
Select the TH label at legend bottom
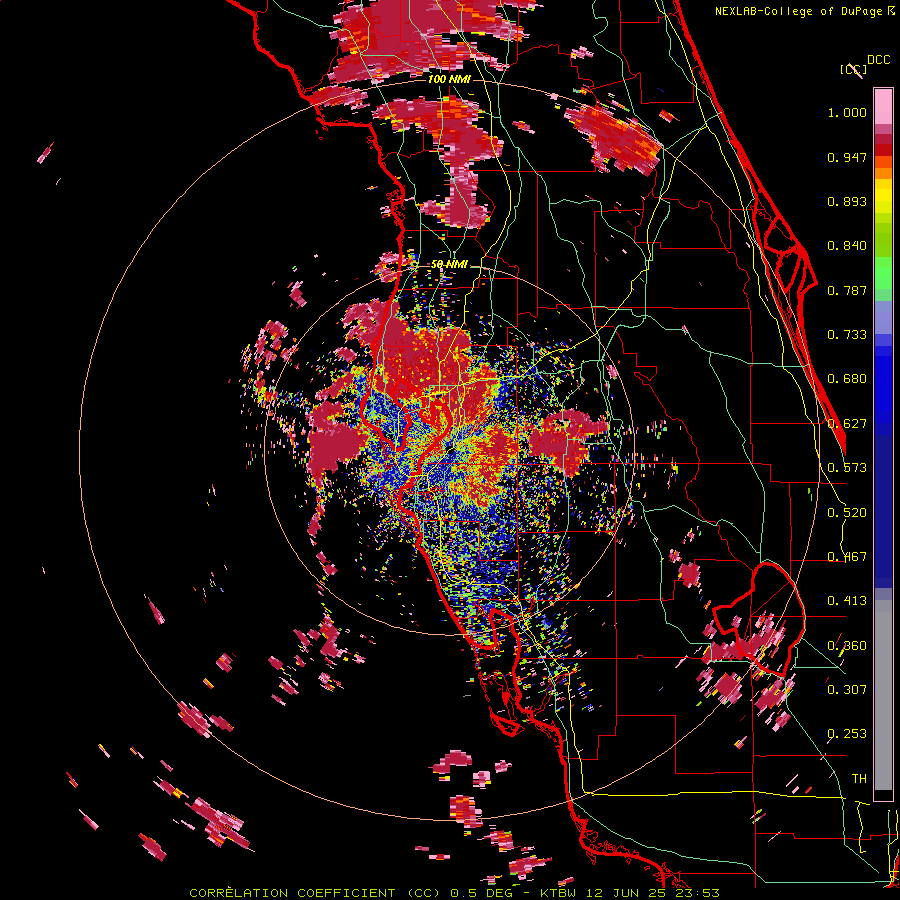[859, 778]
